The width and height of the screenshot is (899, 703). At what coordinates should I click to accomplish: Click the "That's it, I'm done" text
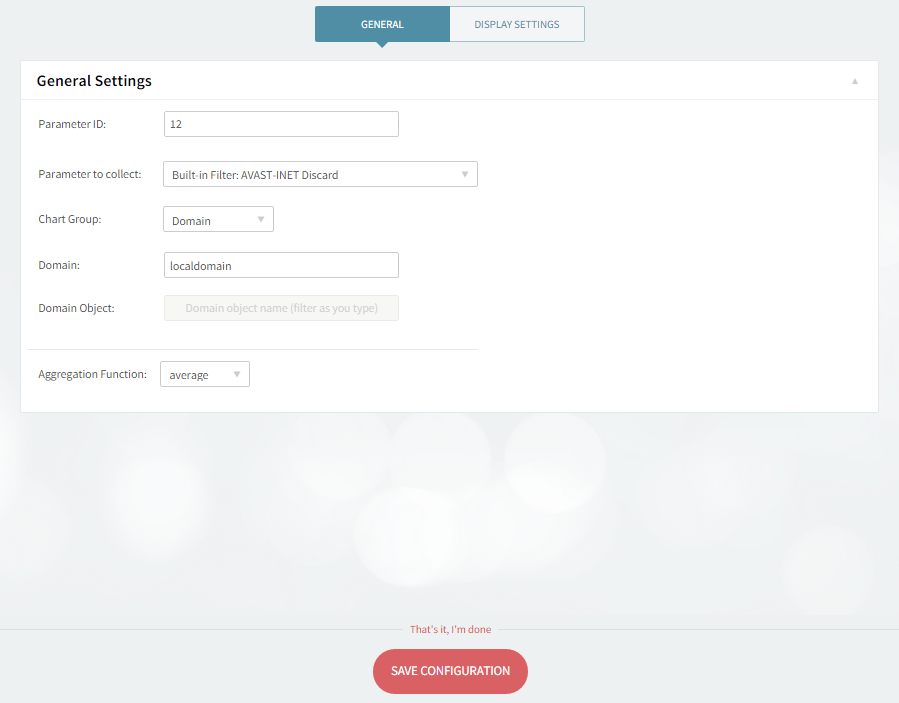450,630
